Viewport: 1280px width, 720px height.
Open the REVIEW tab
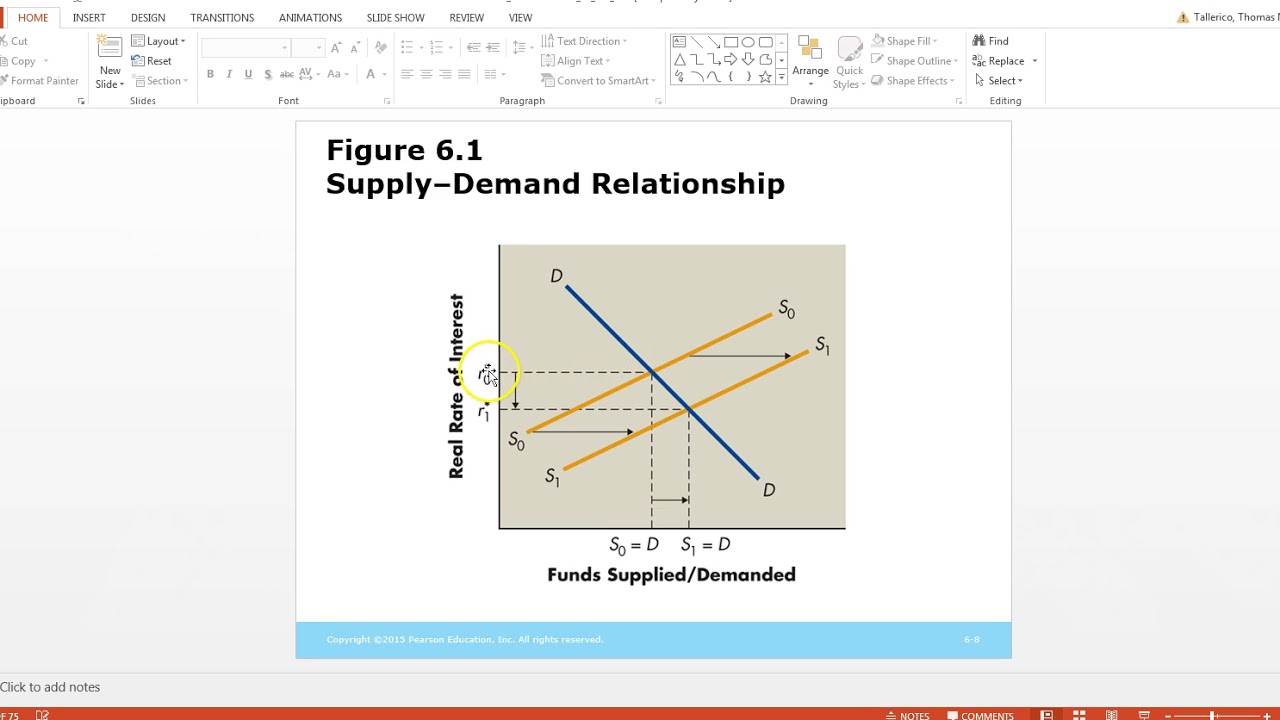(x=466, y=18)
